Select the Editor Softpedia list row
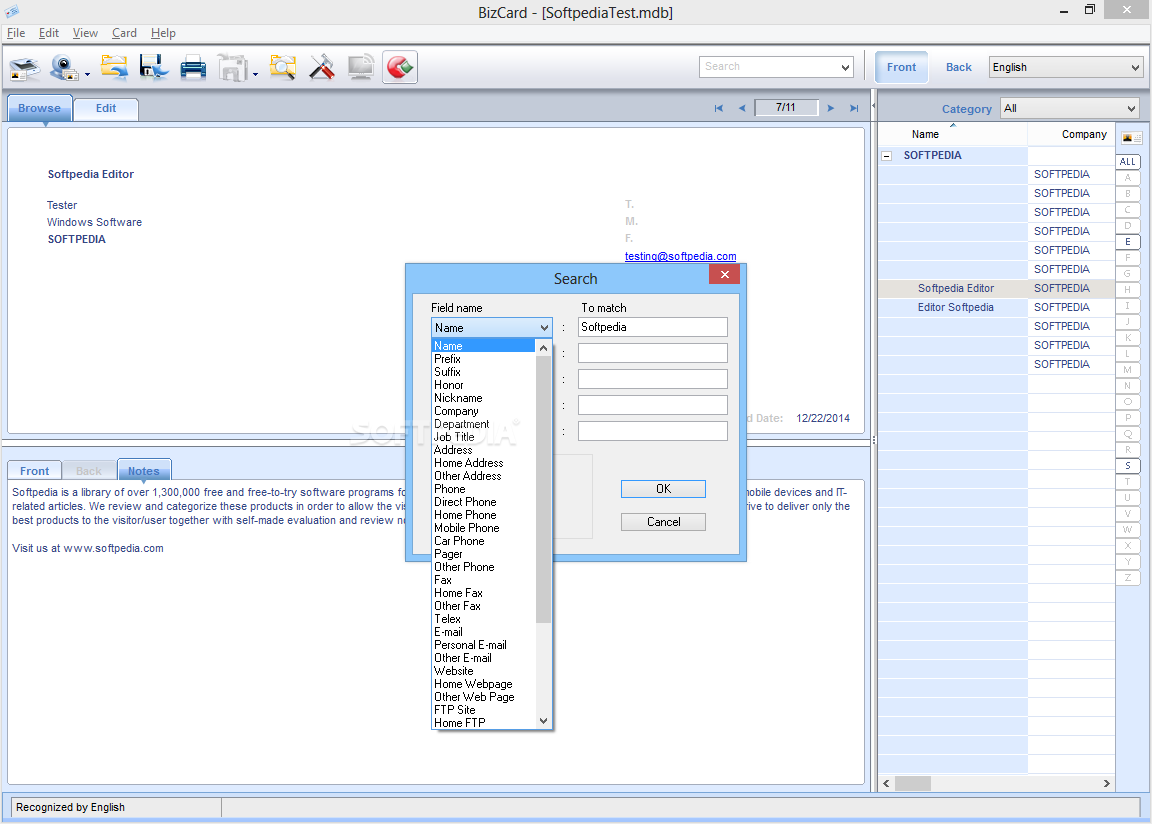 tap(996, 308)
